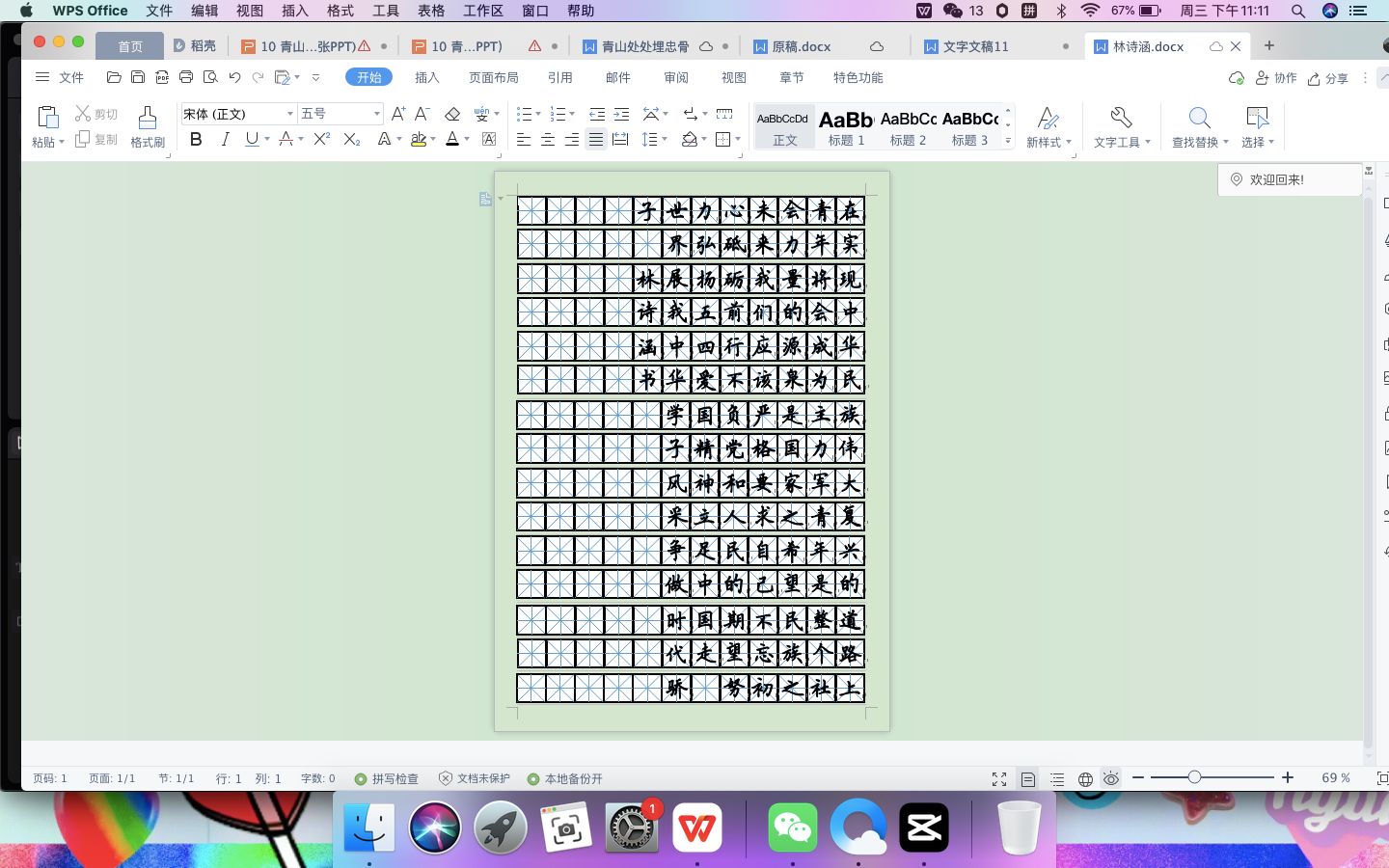
Task: Decrease paragraph indent
Action: 597,114
